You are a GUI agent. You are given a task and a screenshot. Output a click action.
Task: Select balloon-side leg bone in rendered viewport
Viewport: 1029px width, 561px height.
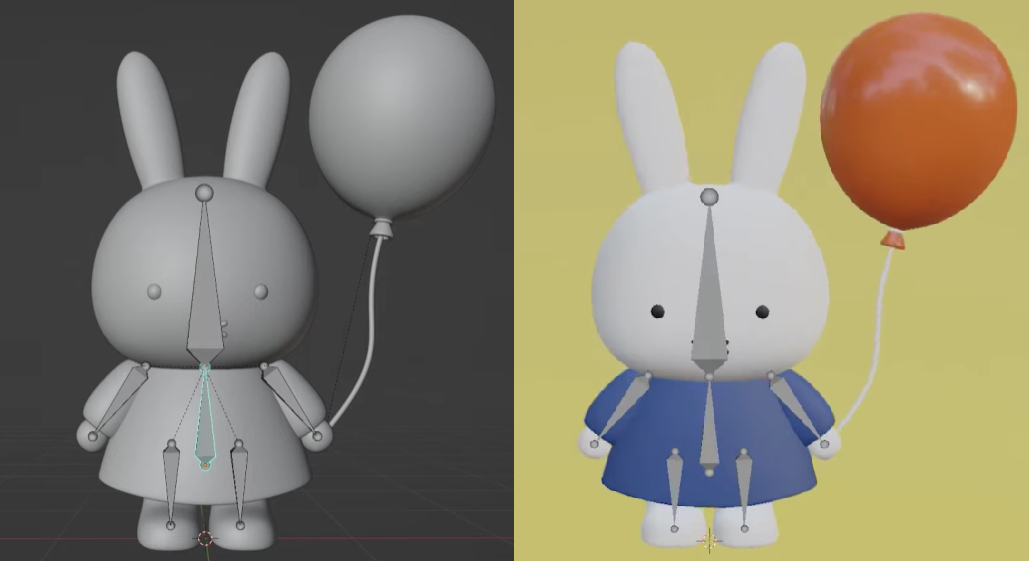pyautogui.click(x=744, y=489)
